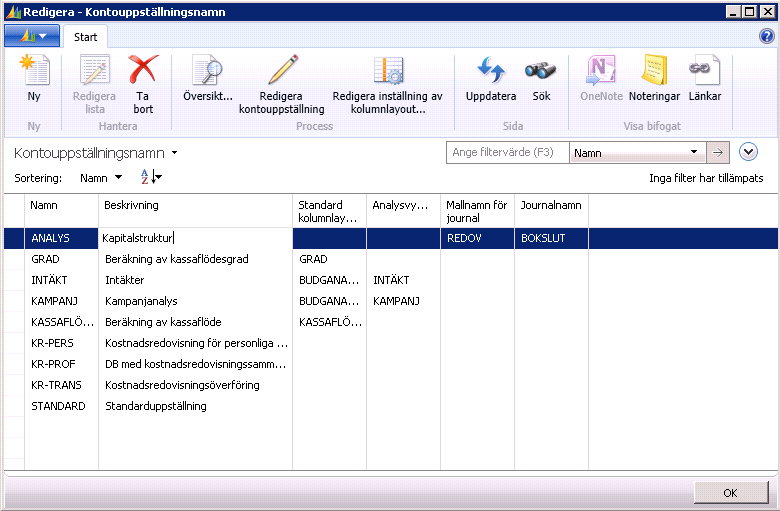780x511 pixels.
Task: Select the KASSAFLÖ... row name
Action: (x=61, y=322)
